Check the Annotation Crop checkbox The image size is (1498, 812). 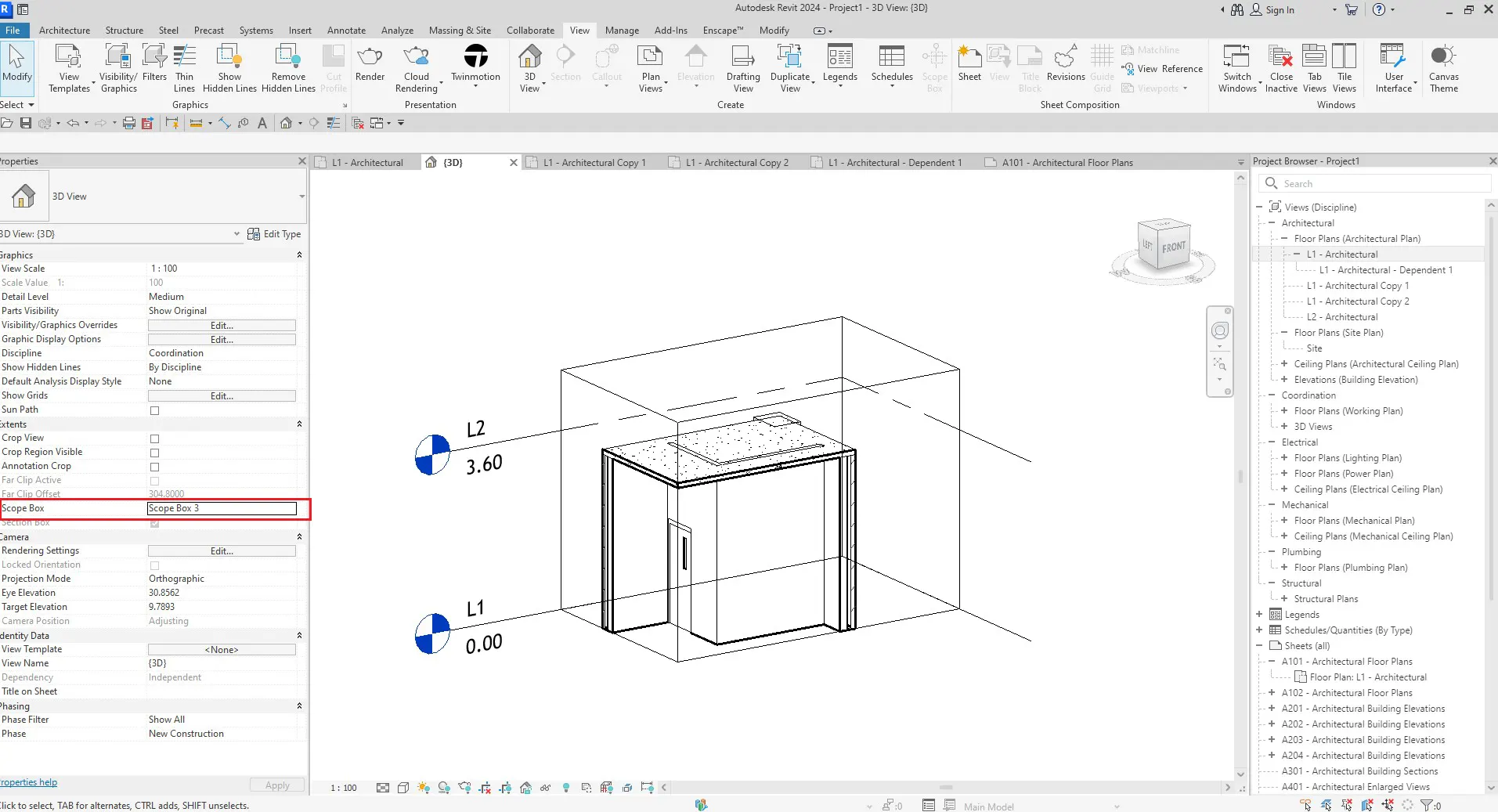click(154, 467)
